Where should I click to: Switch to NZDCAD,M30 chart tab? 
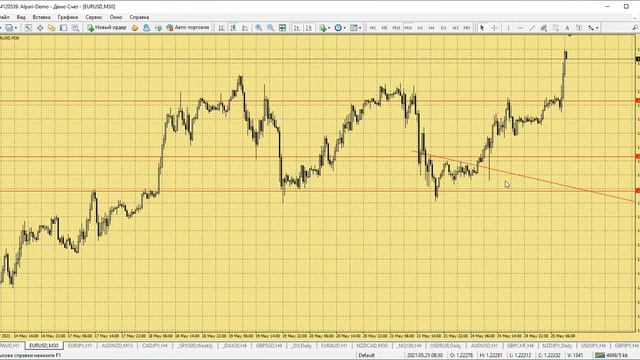(x=372, y=346)
